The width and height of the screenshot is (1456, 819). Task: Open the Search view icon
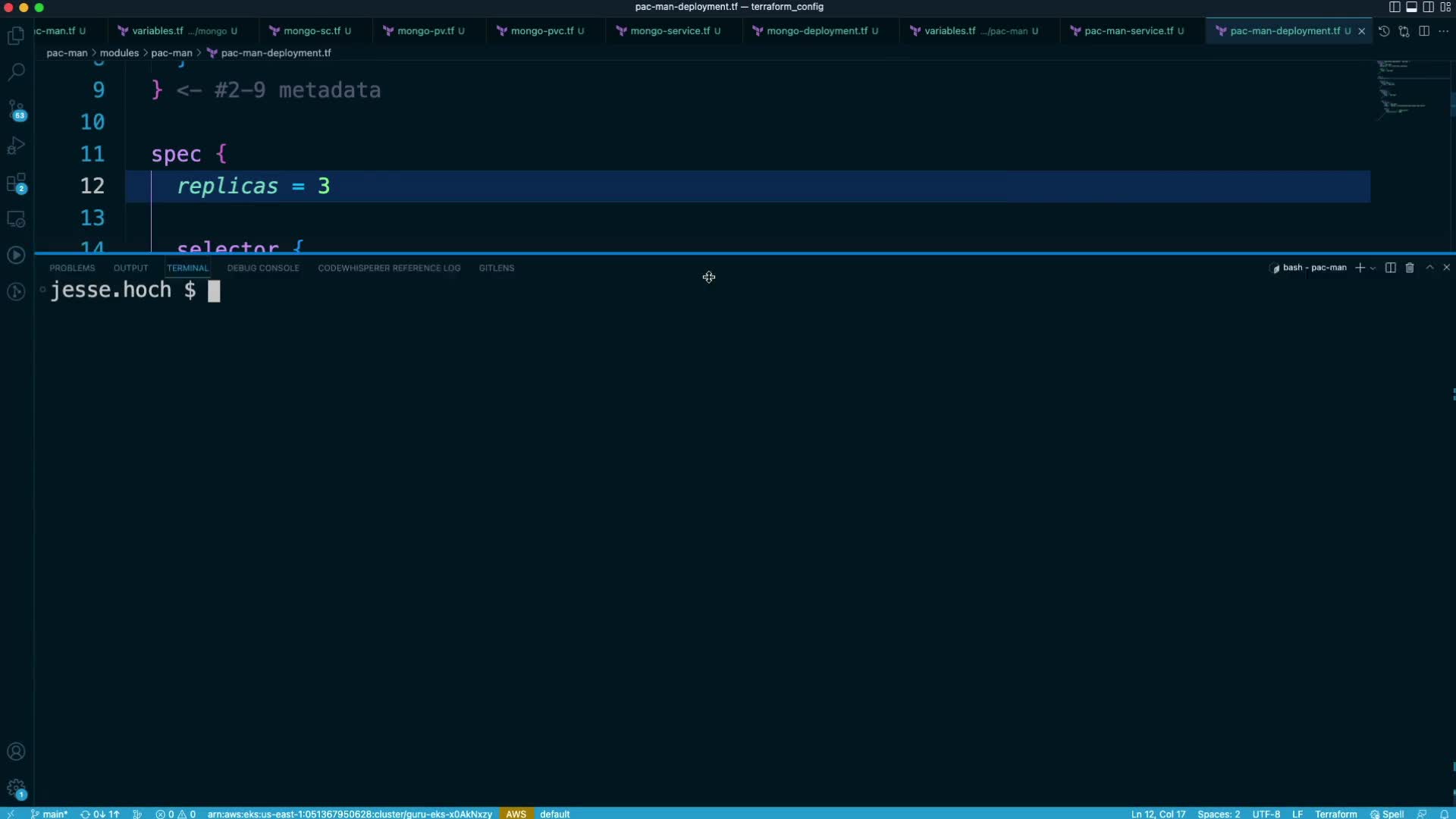point(16,72)
